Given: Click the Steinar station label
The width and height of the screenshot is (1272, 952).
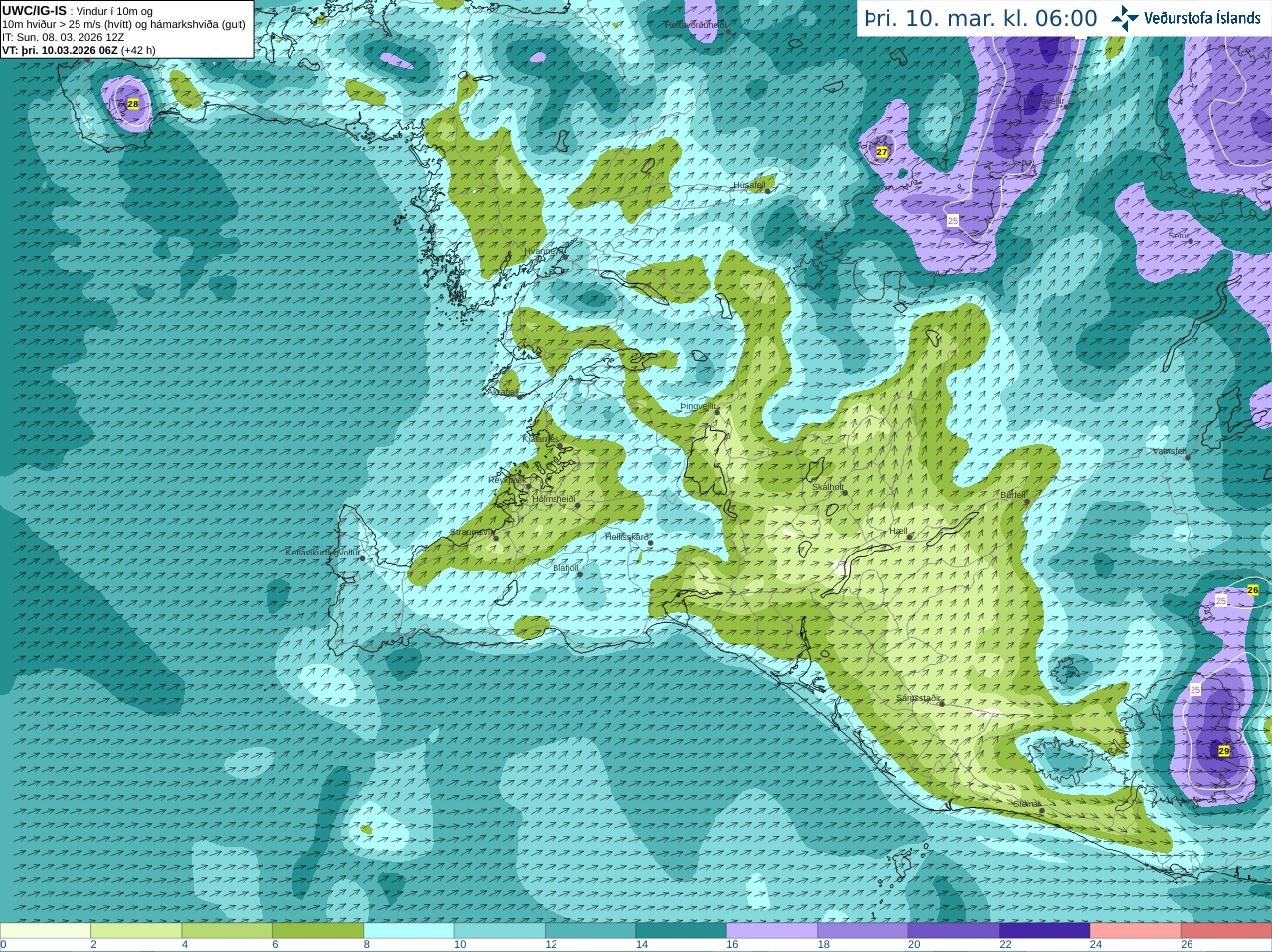Looking at the screenshot, I should coord(1027,804).
